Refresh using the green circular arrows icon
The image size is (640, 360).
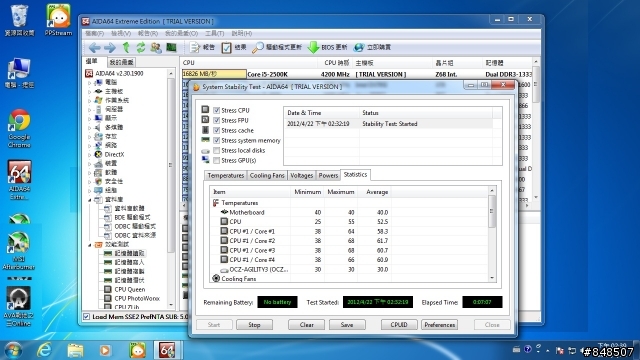pos(141,48)
